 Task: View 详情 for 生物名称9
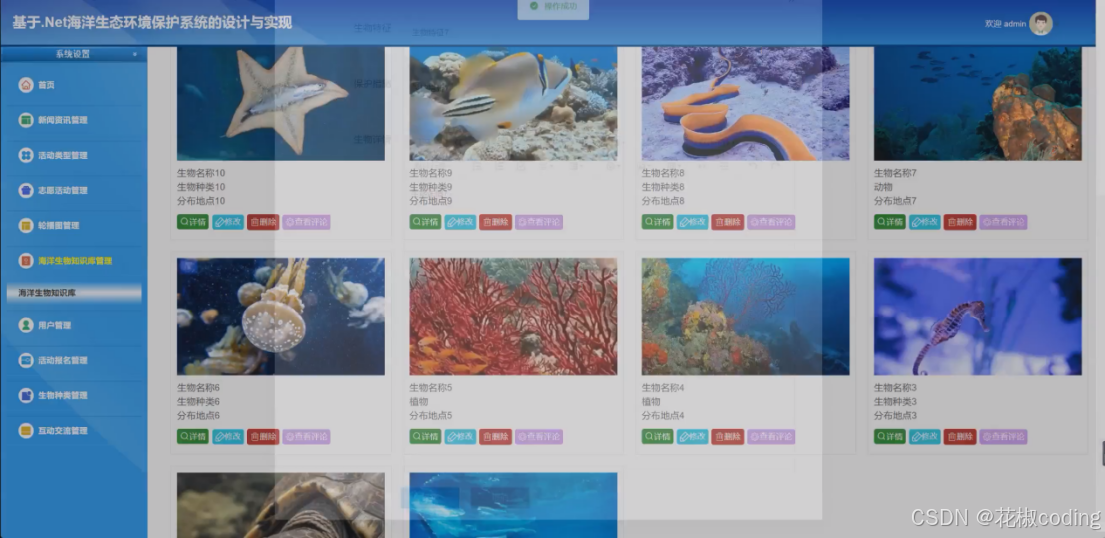coord(425,222)
